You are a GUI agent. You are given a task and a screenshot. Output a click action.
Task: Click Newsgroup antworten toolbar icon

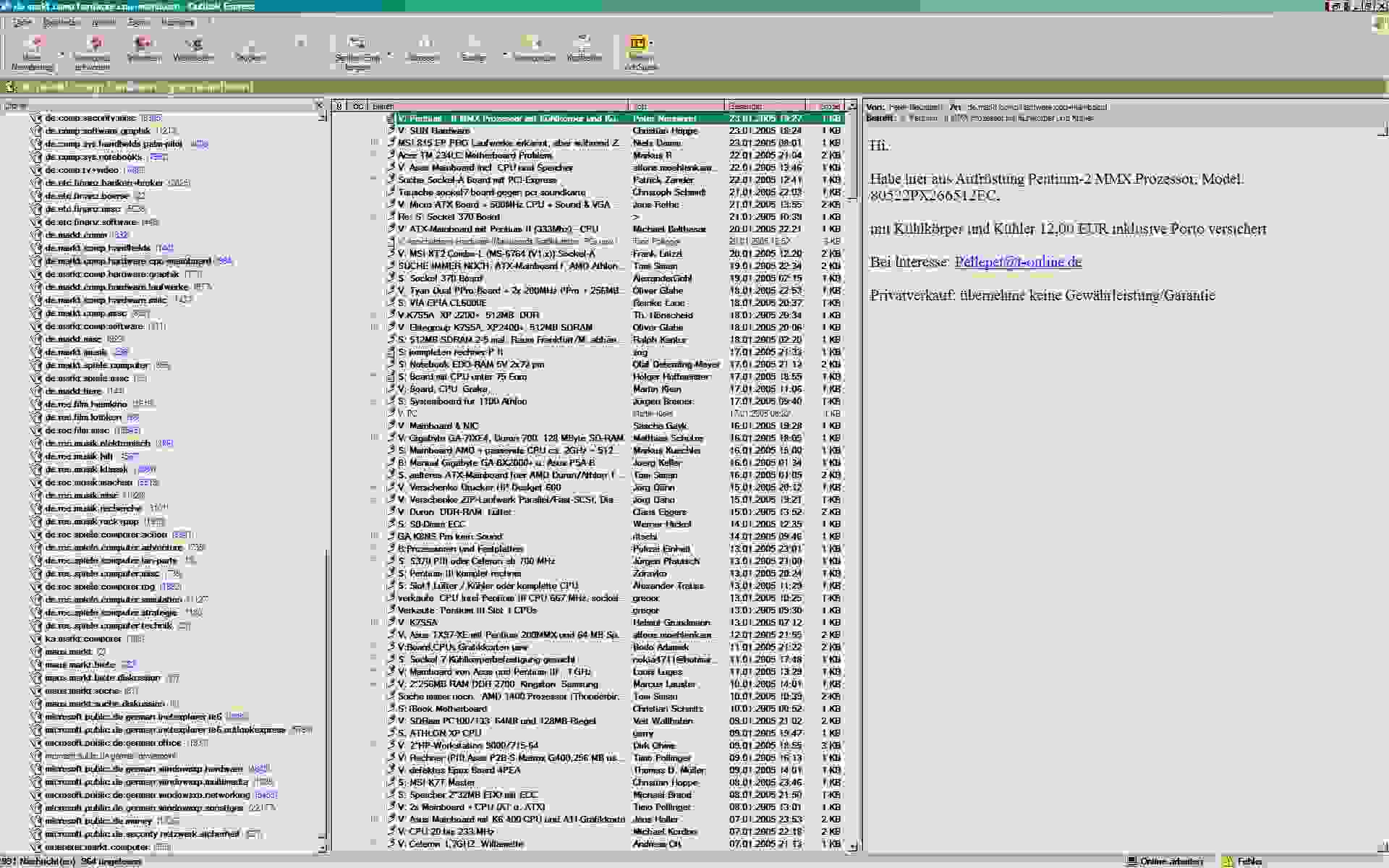92,52
